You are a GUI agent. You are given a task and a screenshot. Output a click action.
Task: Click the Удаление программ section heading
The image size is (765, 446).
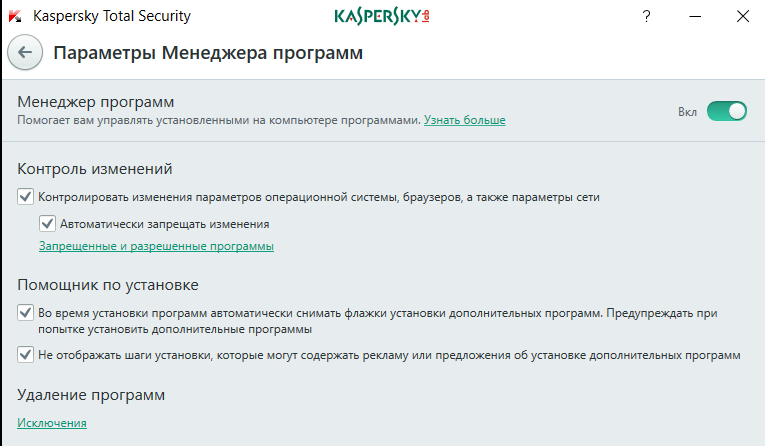coord(91,395)
